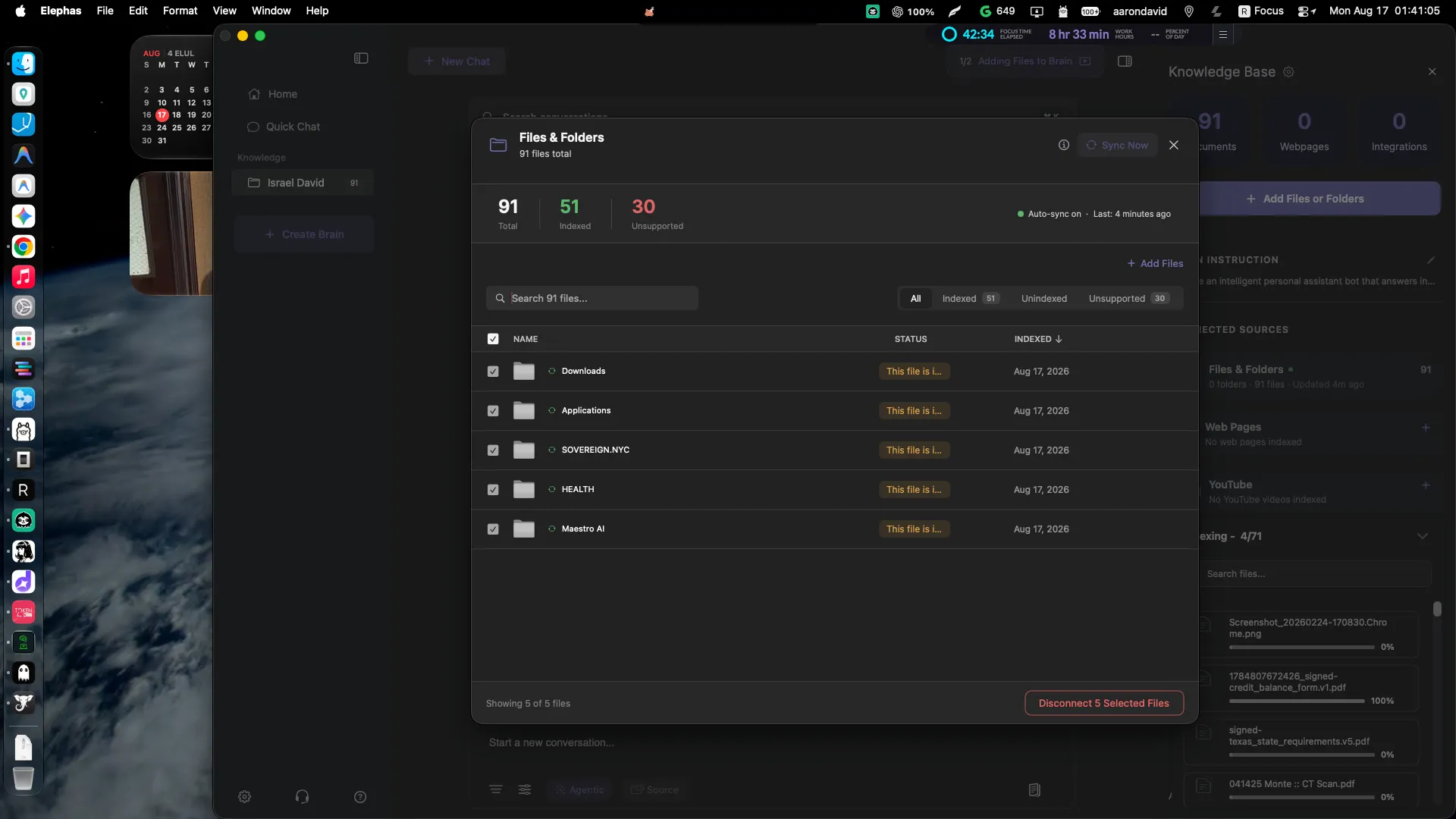Image resolution: width=1456 pixels, height=819 pixels.
Task: Uncheck the Downloads folder checkbox
Action: pos(493,372)
